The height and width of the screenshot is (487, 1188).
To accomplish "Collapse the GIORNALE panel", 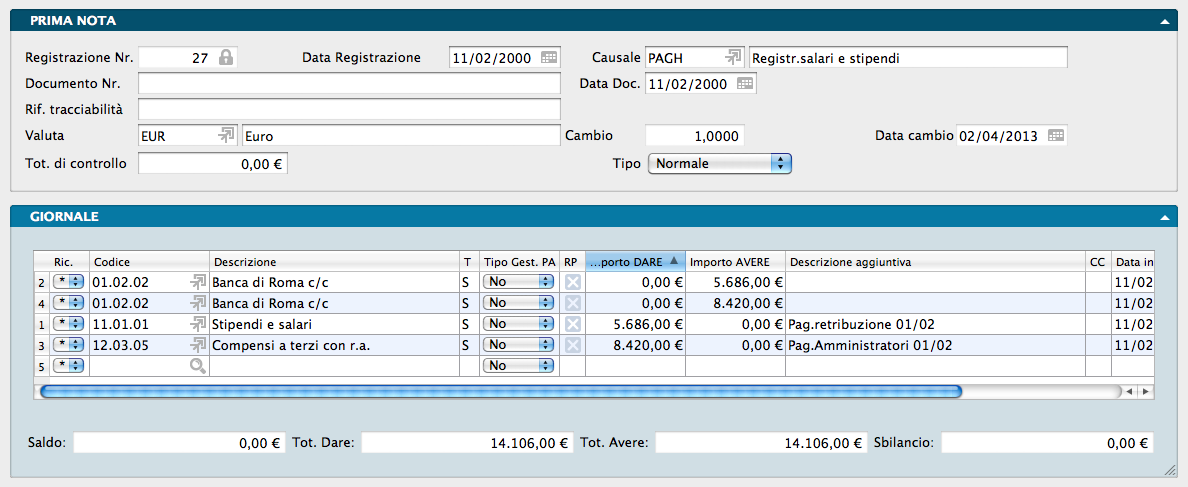I will coord(1164,217).
